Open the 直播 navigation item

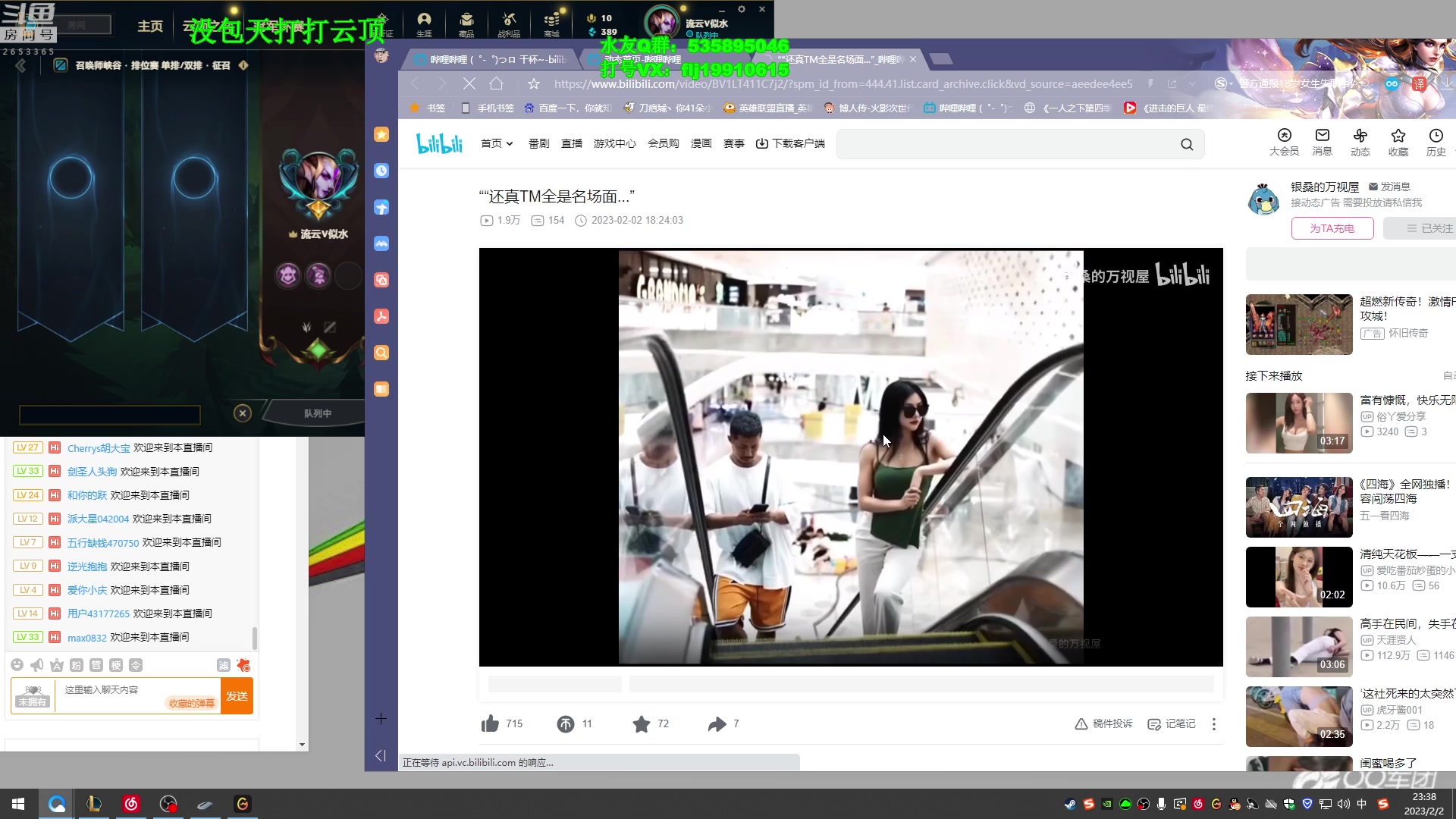(572, 143)
